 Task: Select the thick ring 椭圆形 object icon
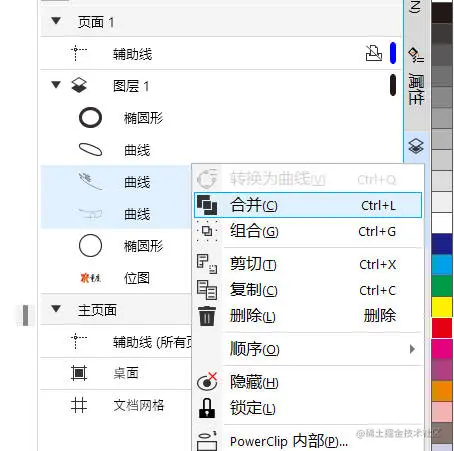click(90, 118)
